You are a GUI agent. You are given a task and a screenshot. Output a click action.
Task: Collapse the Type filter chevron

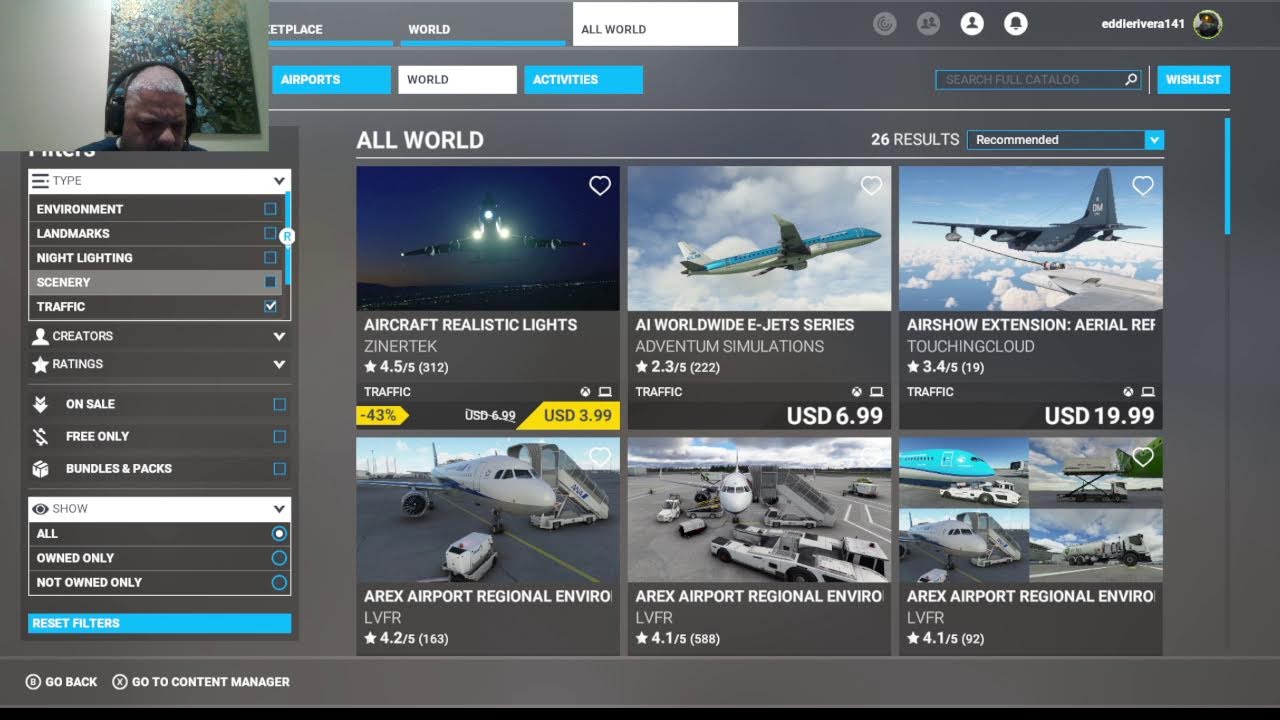click(279, 181)
